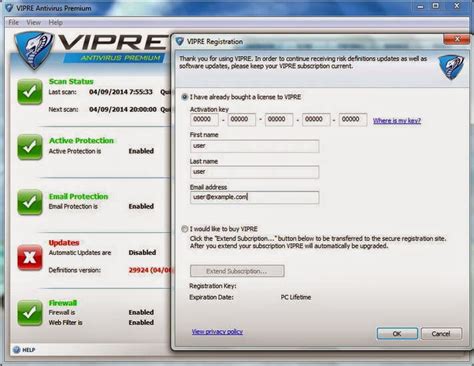Screen dimensions: 474x366
Task: Click the HELP link in main window
Action: coord(29,350)
